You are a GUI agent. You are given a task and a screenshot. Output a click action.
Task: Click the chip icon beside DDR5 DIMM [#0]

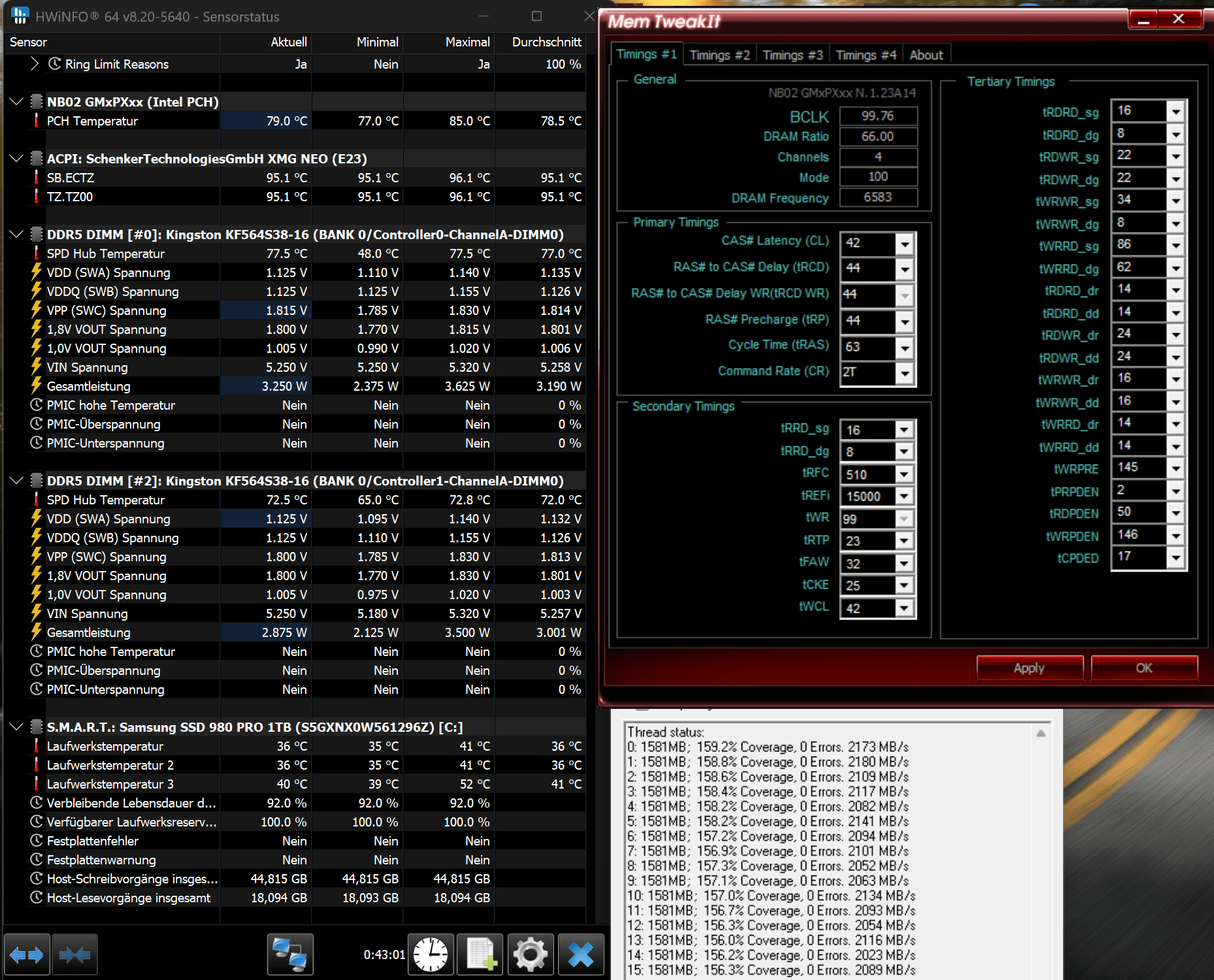click(x=37, y=235)
